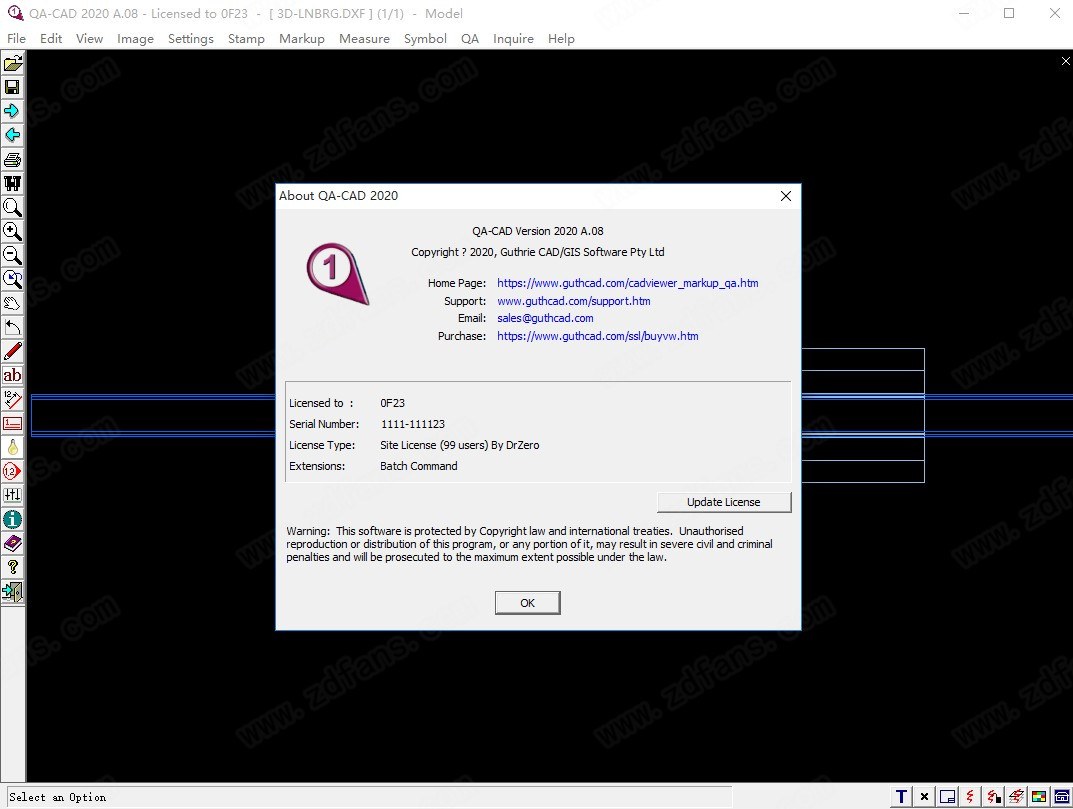
Task: Open the View menu
Action: (90, 39)
